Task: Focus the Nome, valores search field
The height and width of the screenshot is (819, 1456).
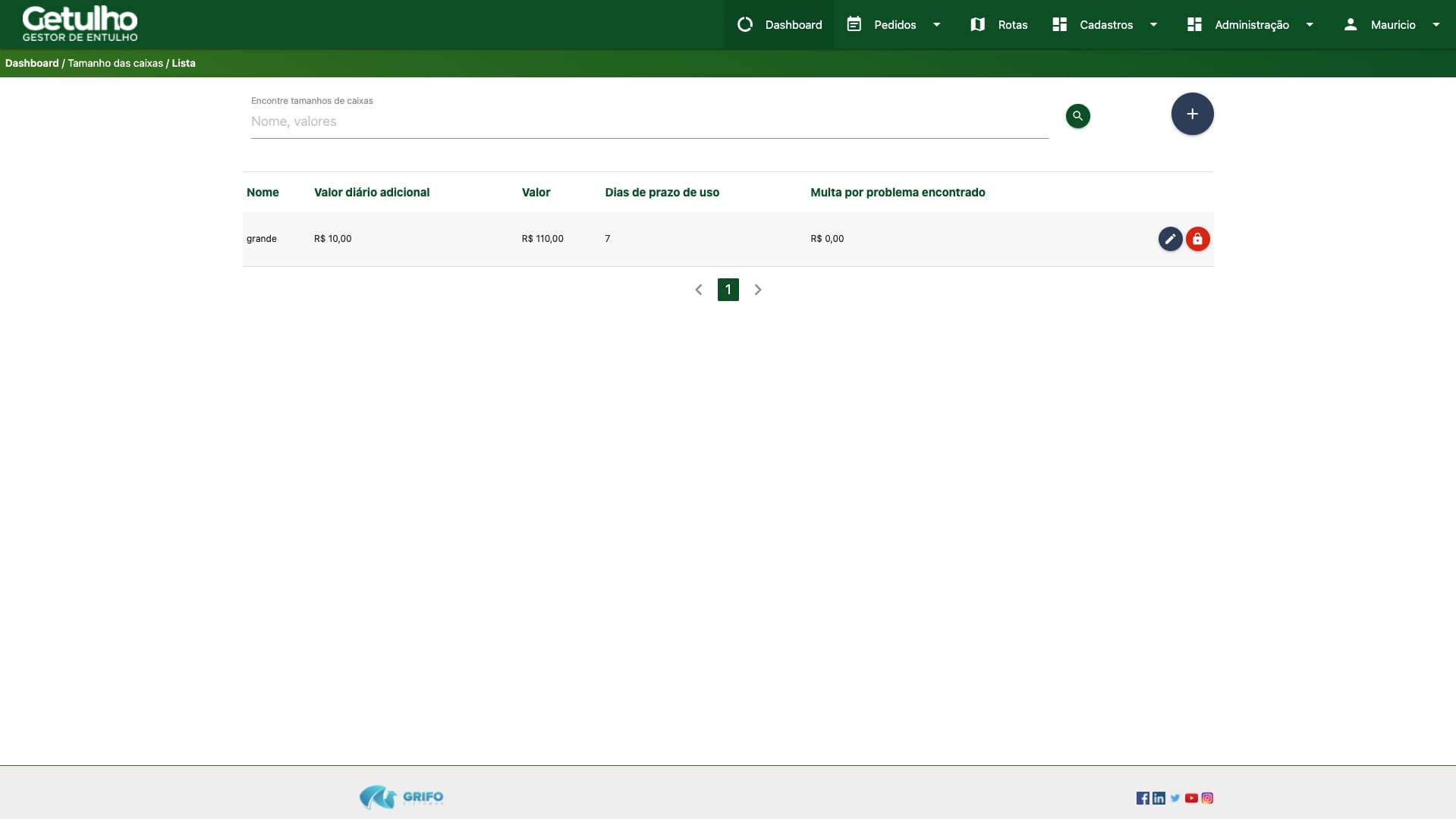Action: click(649, 121)
